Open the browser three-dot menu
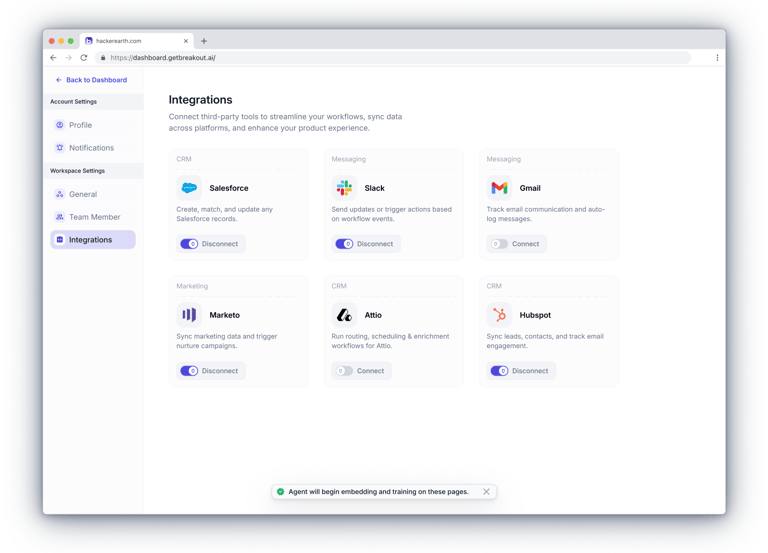 tap(717, 58)
